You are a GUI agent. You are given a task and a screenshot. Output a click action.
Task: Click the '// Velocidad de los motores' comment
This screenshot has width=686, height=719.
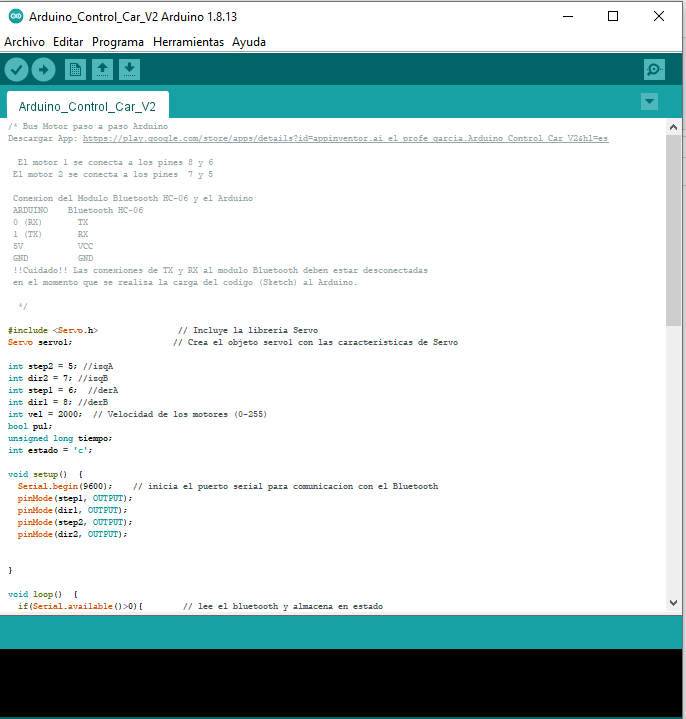click(179, 414)
